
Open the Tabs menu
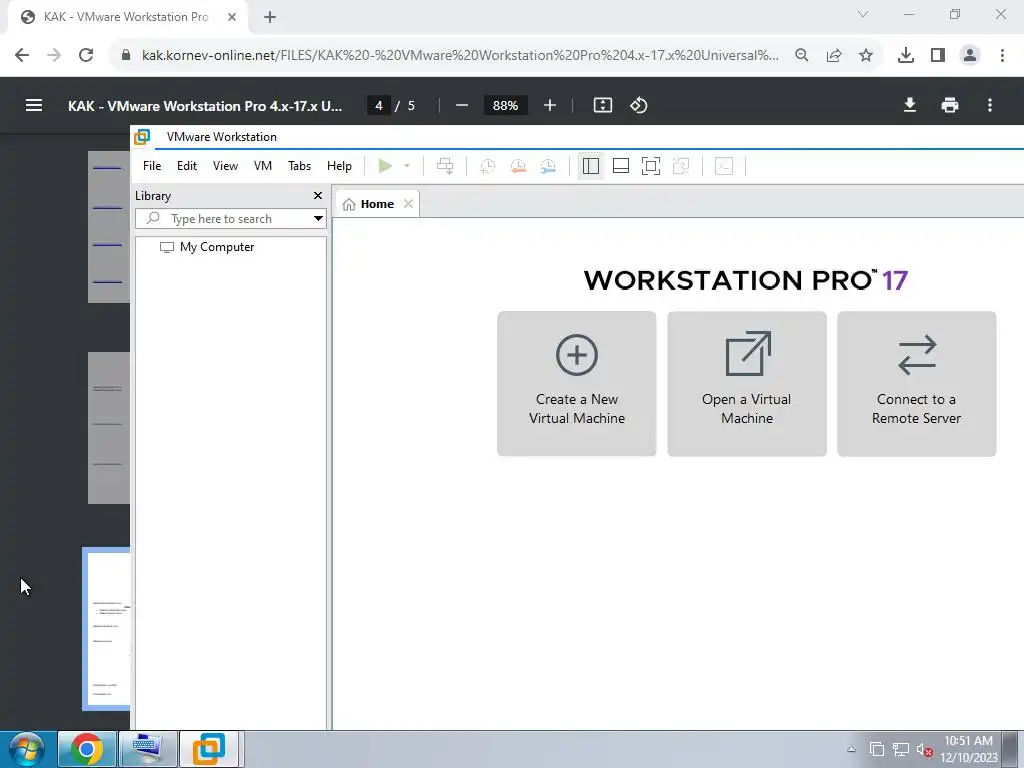pos(300,166)
